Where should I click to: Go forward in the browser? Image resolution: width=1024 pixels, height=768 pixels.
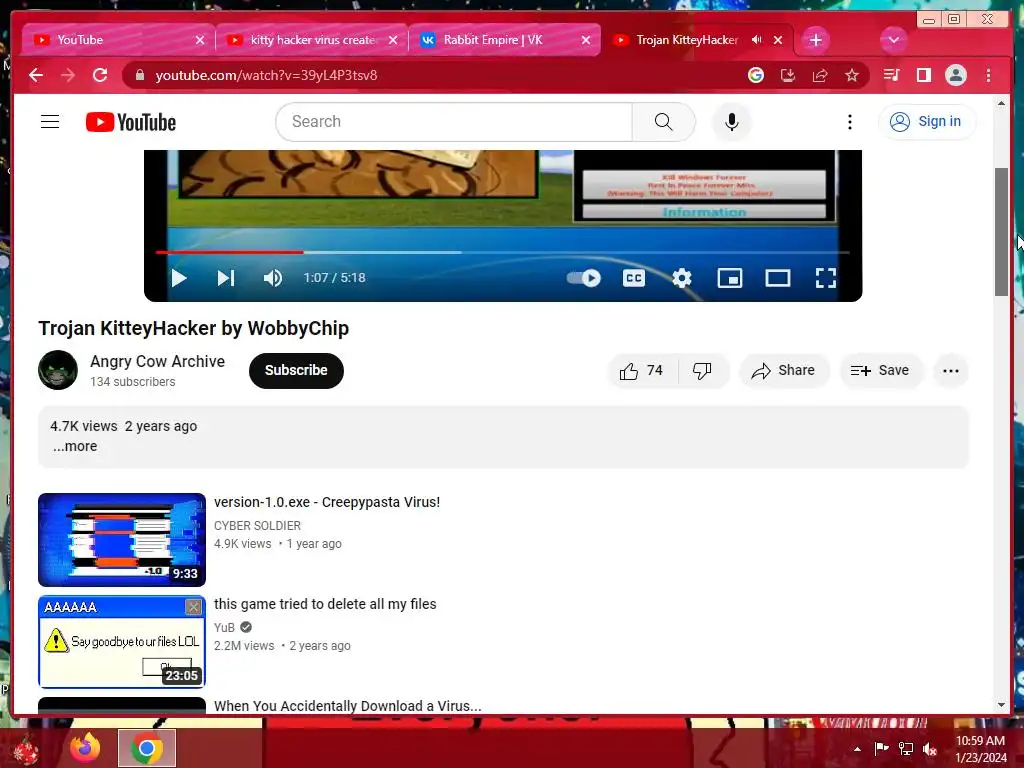68,75
